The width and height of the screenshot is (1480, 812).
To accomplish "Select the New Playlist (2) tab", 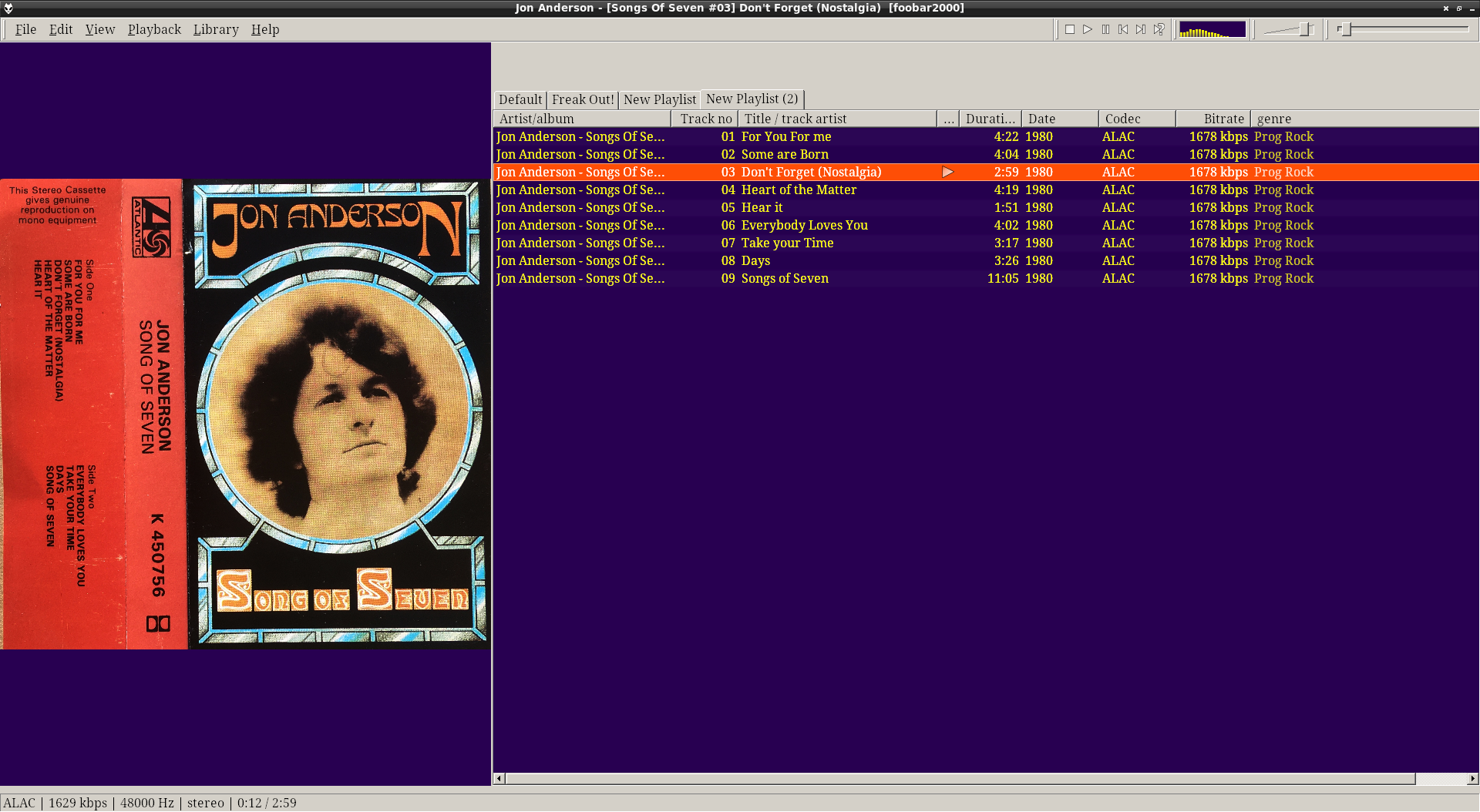I will [752, 99].
